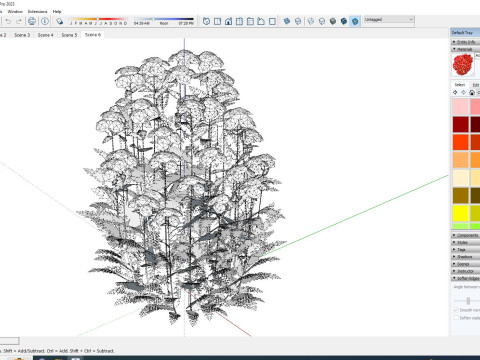Switch to Right view icon

239,21
